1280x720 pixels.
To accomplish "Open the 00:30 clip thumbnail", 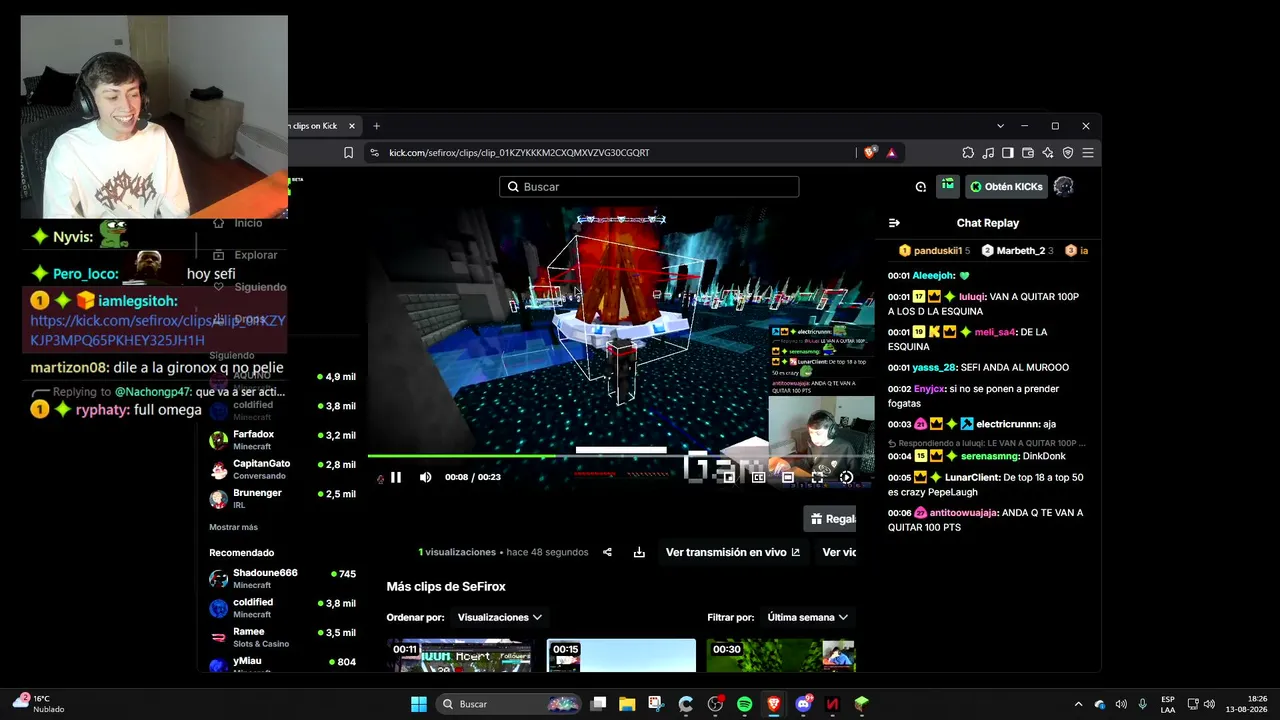I will [781, 656].
